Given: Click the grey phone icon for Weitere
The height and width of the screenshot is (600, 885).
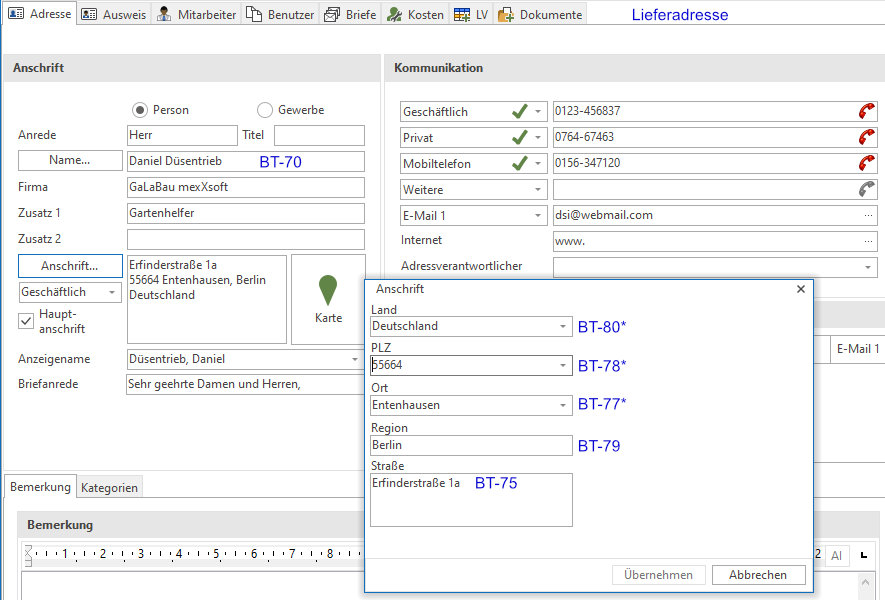Looking at the screenshot, I should 866,189.
